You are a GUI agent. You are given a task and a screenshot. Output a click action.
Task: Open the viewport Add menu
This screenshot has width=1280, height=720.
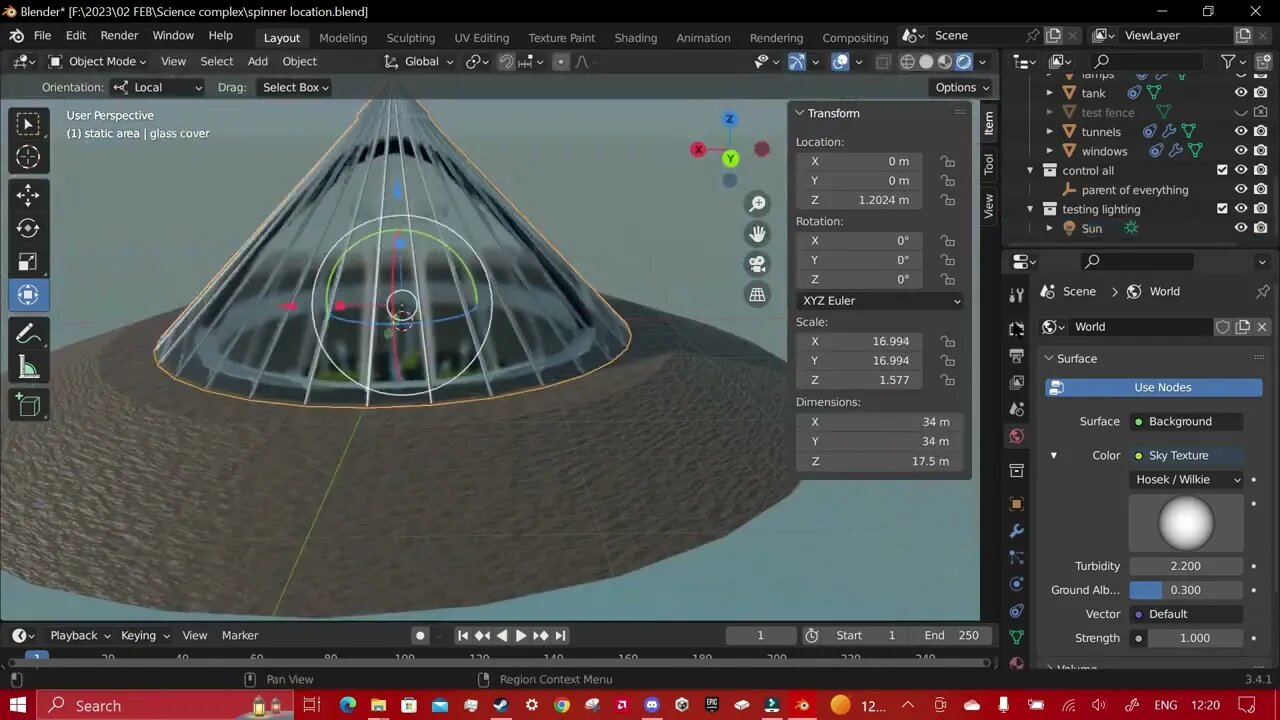[x=258, y=62]
